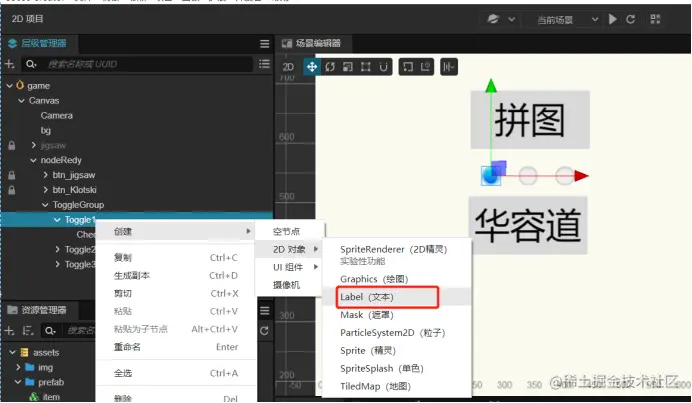Click the hierarchy search type icon
This screenshot has height=403, width=692.
[30, 64]
